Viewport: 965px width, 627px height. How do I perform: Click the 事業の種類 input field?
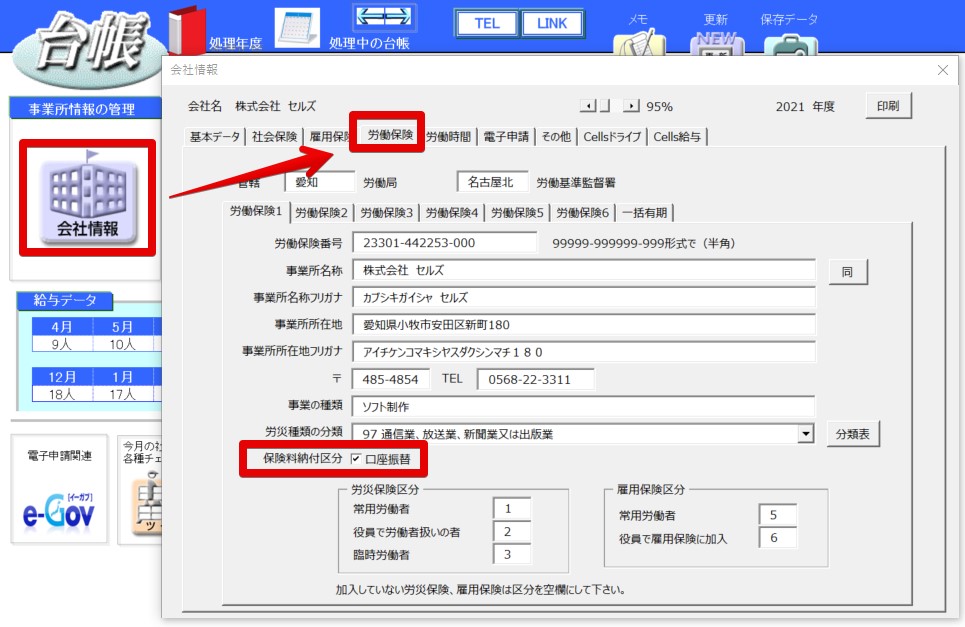(584, 407)
